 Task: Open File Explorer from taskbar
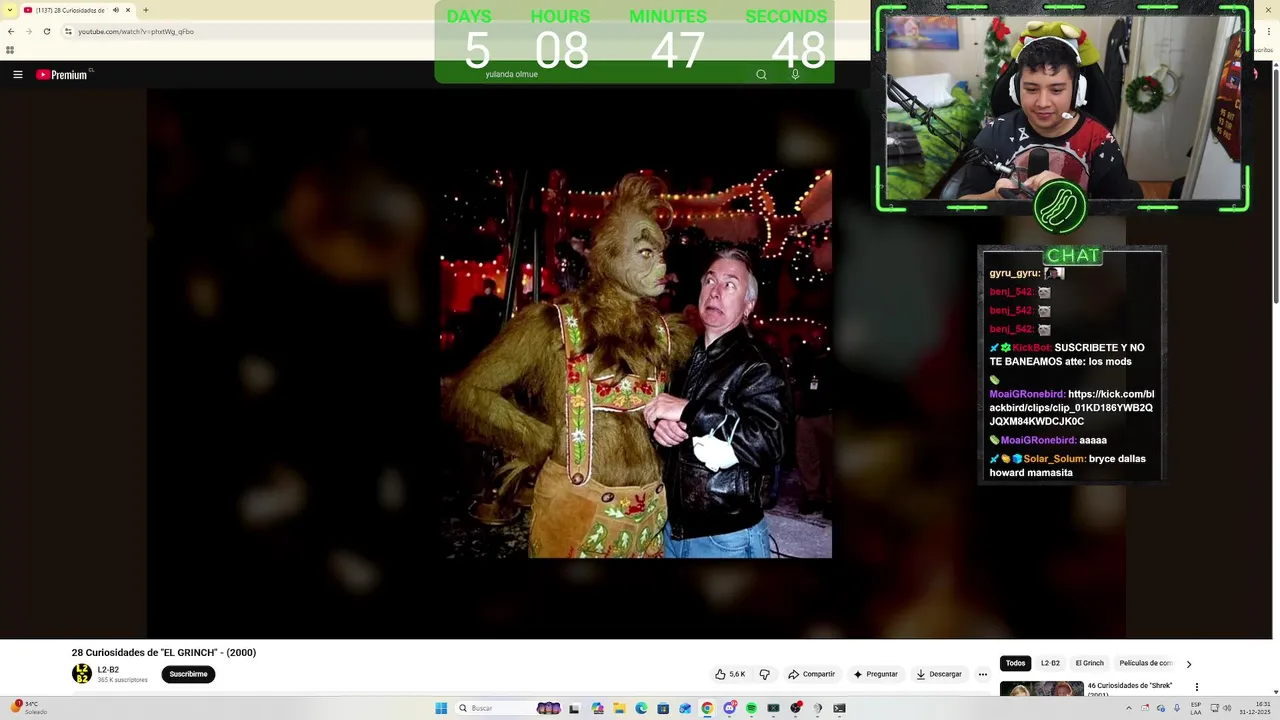(619, 708)
